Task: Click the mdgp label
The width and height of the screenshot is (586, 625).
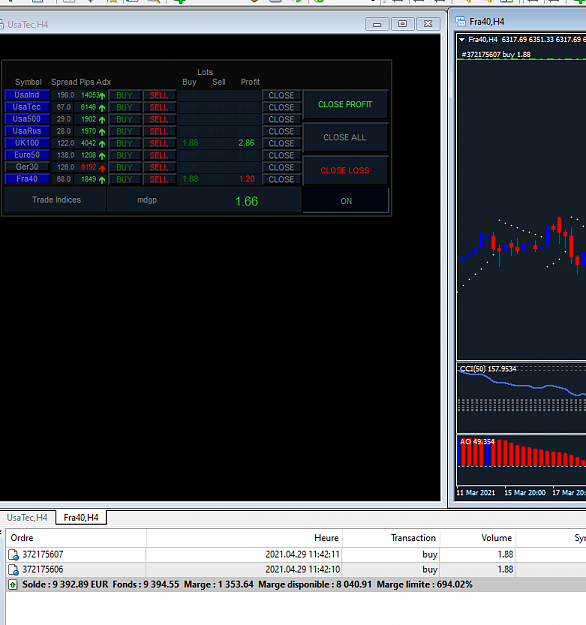Action: pos(147,200)
